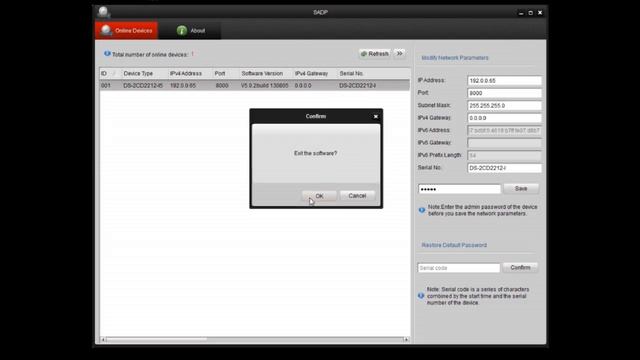Open the Online Devices tab

(x=127, y=31)
